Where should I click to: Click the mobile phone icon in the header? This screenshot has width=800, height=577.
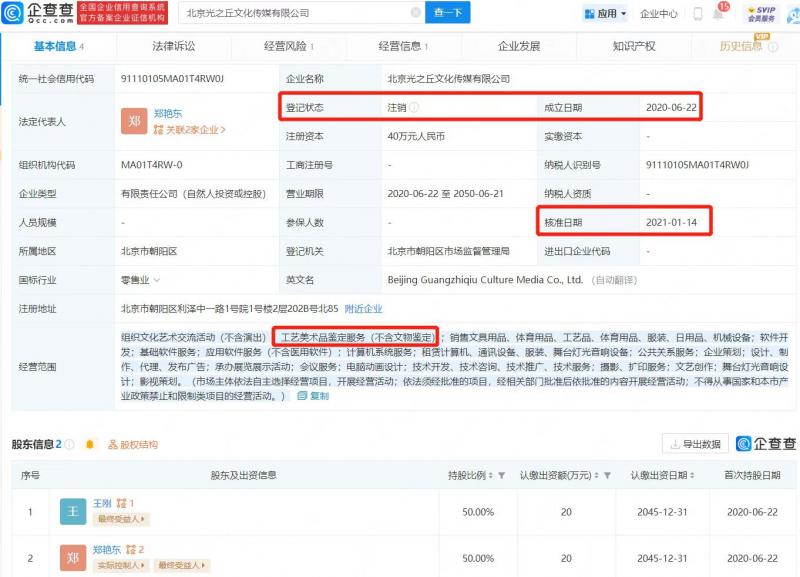click(697, 14)
